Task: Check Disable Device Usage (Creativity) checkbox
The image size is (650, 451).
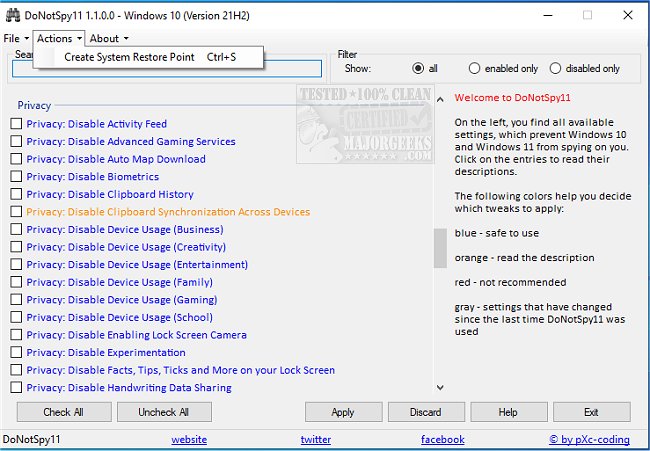Action: pos(16,247)
